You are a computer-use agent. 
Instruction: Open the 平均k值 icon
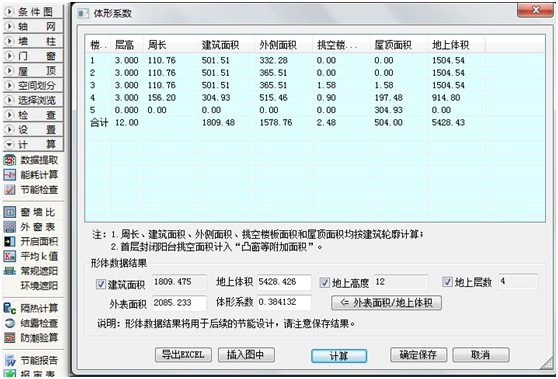click(x=10, y=256)
